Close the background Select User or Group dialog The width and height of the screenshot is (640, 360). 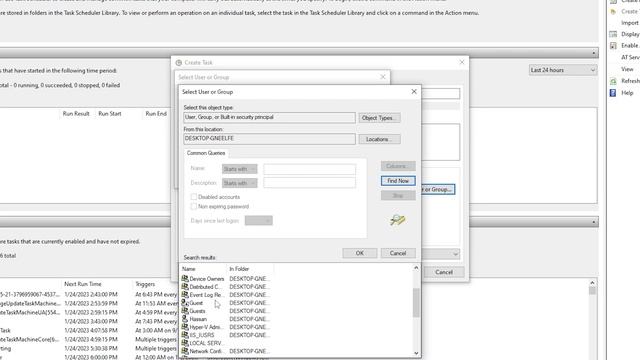coord(383,77)
